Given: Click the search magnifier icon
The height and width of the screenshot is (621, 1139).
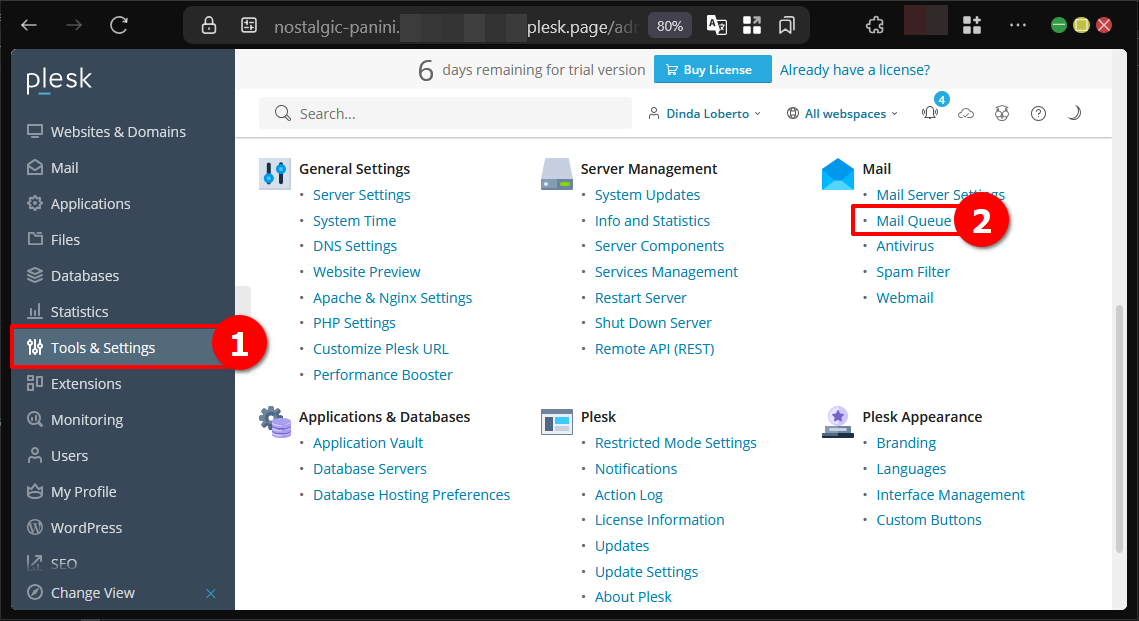Looking at the screenshot, I should (282, 113).
